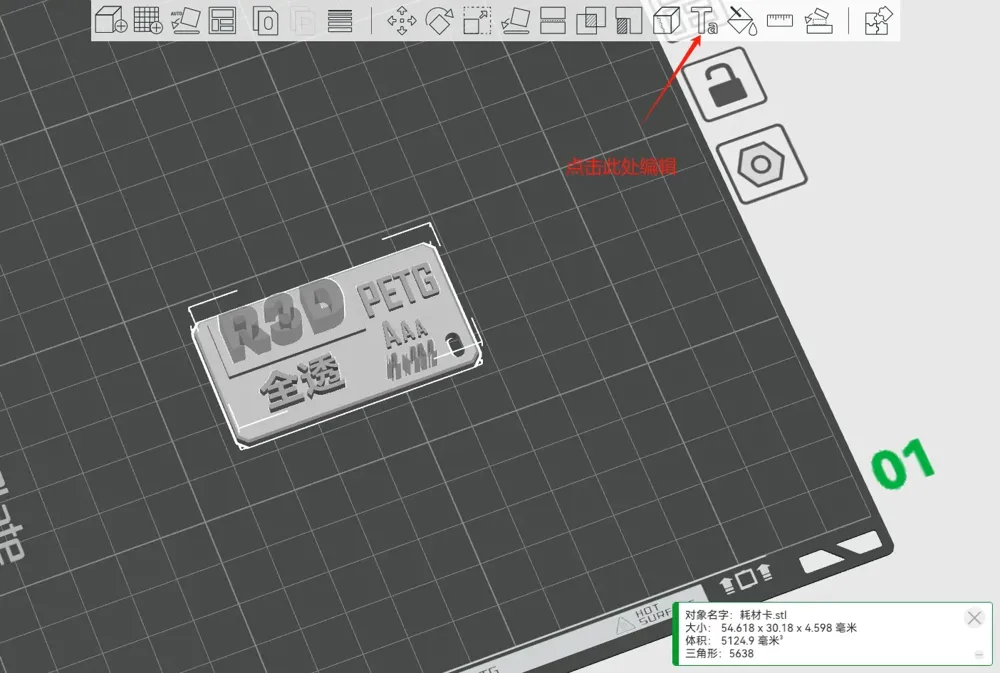The width and height of the screenshot is (1000, 673).
Task: Select the Support painting tool
Action: (628, 21)
